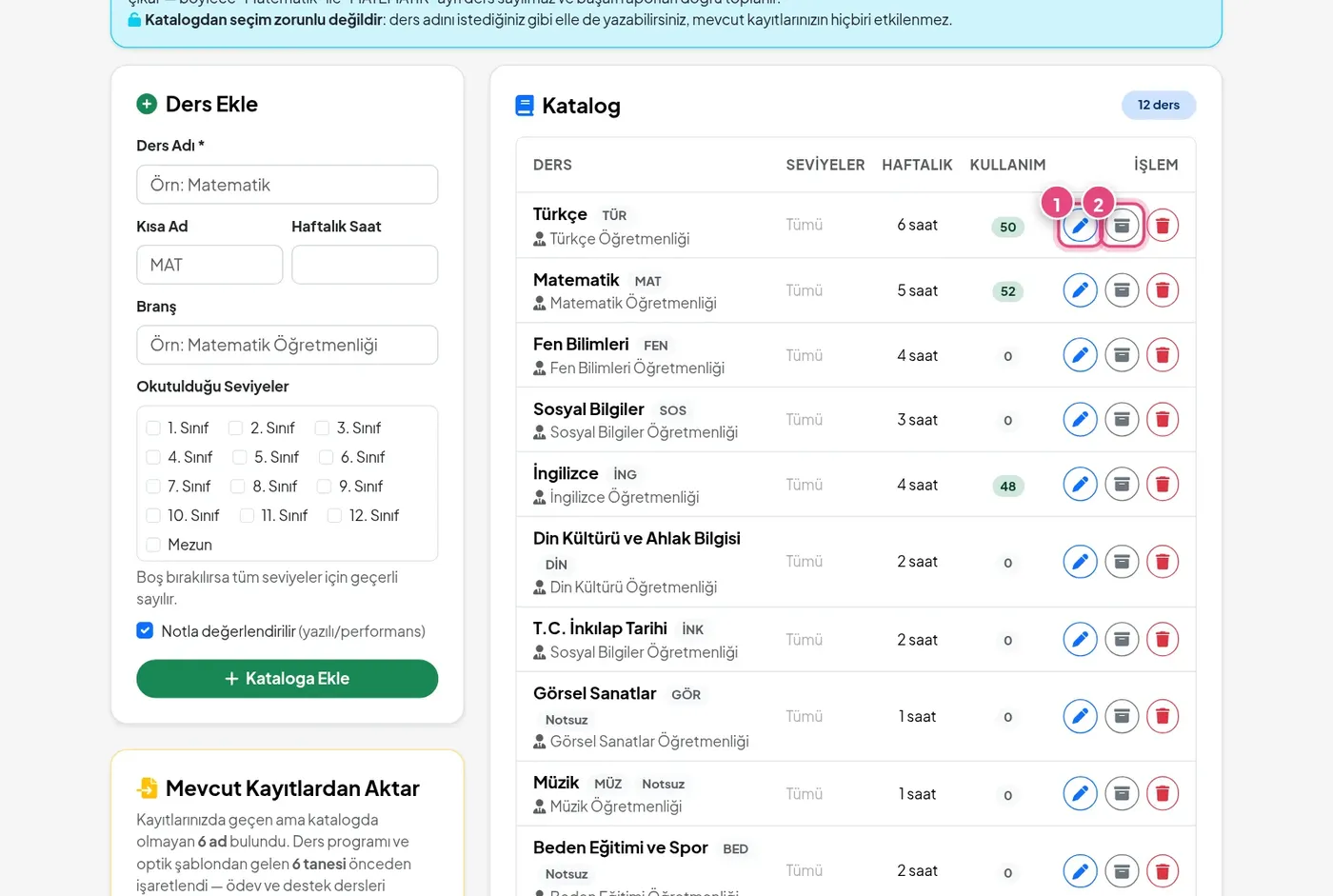Edit the Türkçe lesson with pencil icon
This screenshot has width=1333, height=896.
pos(1080,226)
